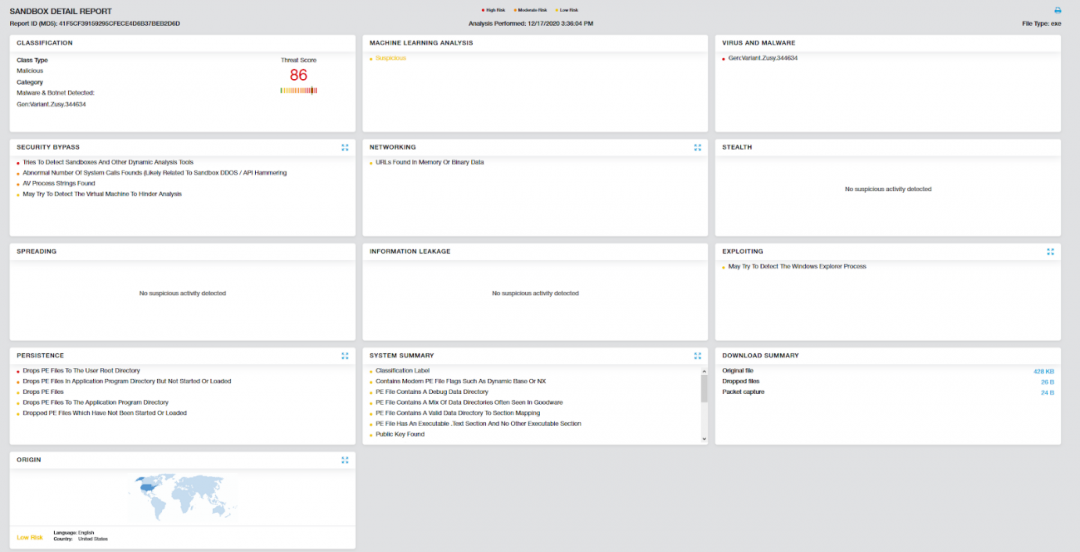Select 'Drops PE Files To The User Root Directory'
This screenshot has width=1080, height=552.
[82, 371]
